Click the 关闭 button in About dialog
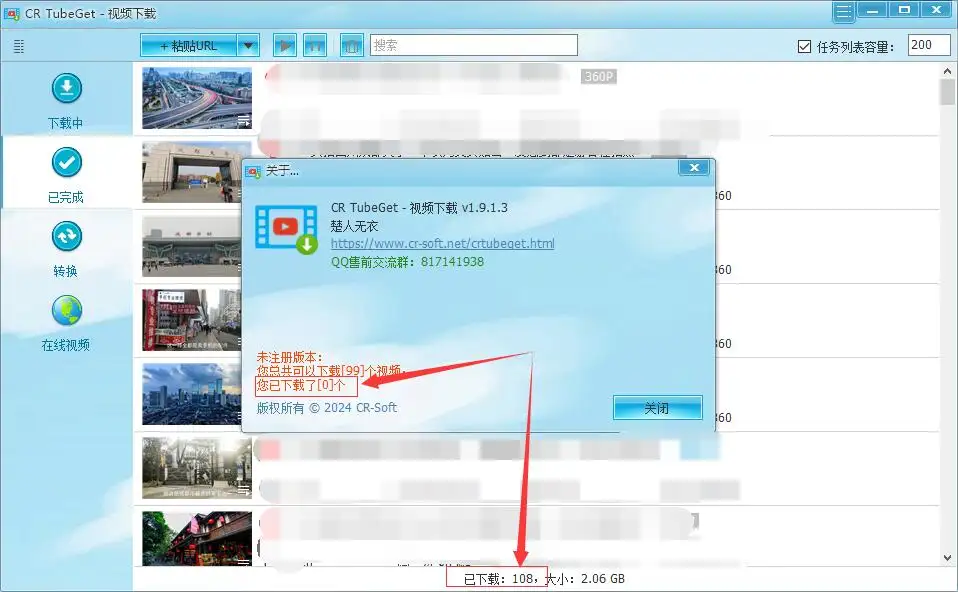 657,408
